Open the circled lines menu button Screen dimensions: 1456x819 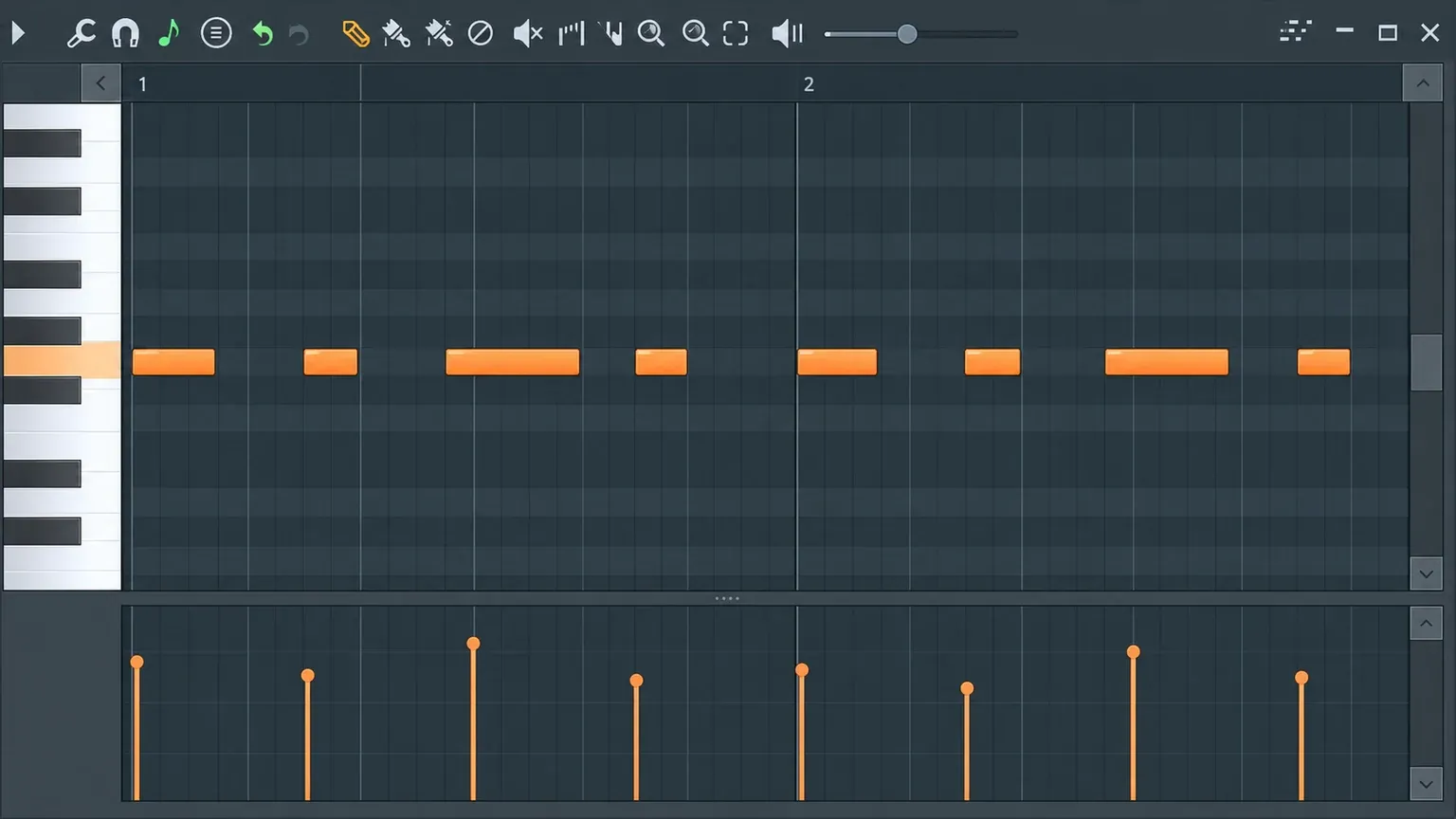[x=216, y=33]
